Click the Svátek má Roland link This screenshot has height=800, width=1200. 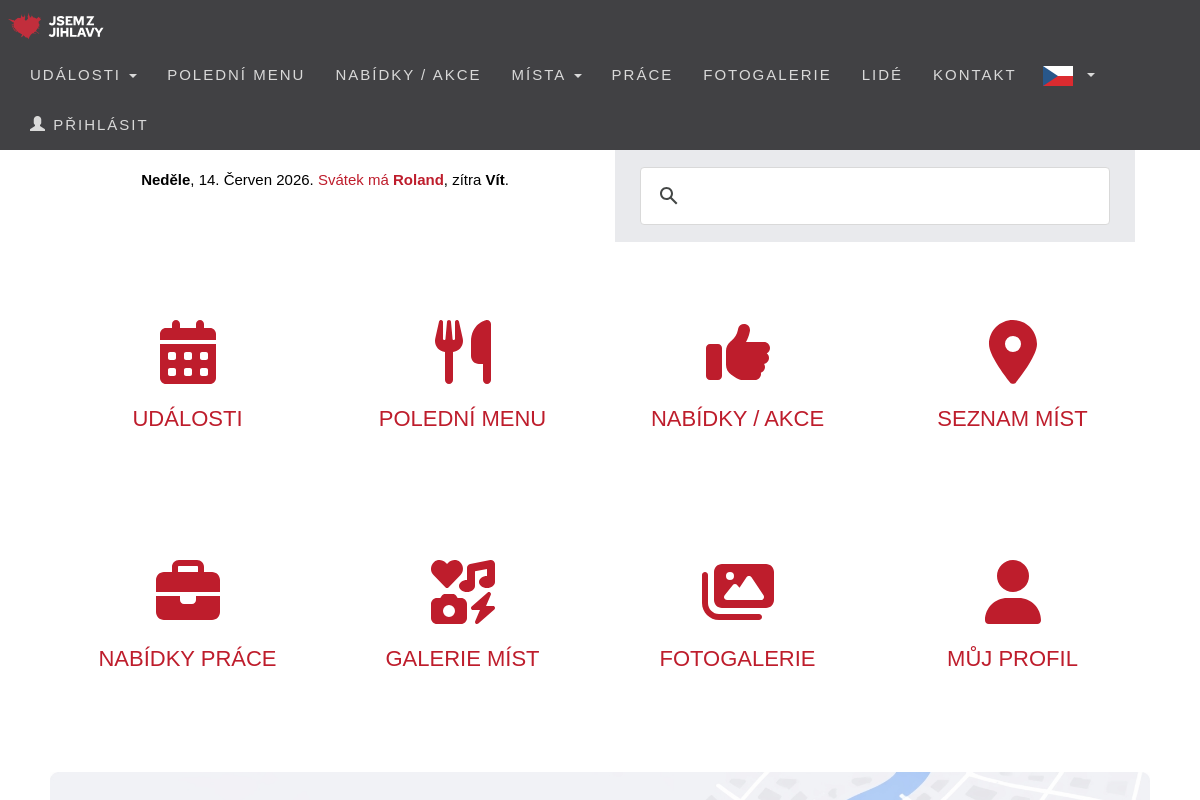(381, 180)
